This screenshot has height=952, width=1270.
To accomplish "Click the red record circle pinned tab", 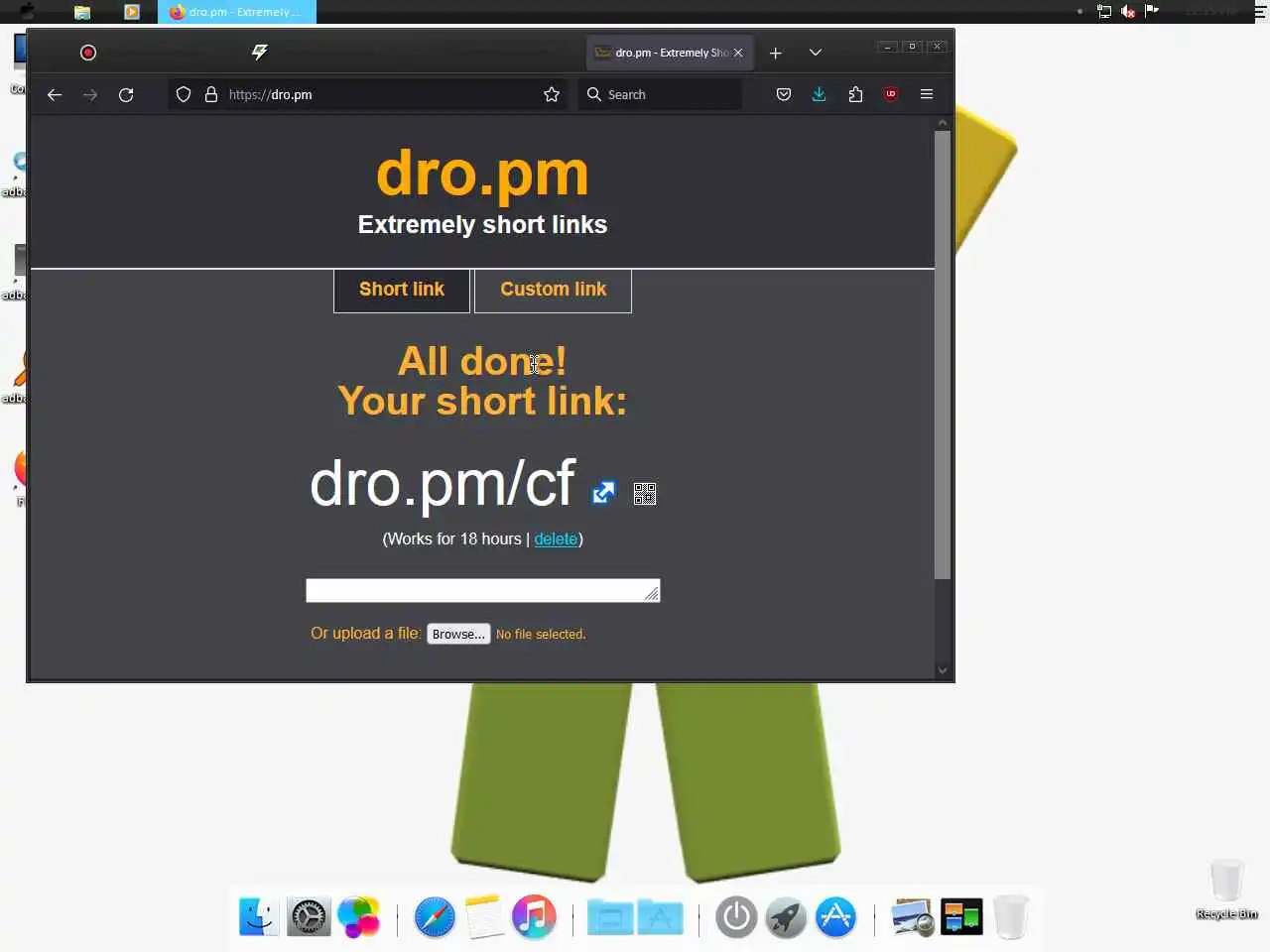I will click(x=88, y=53).
